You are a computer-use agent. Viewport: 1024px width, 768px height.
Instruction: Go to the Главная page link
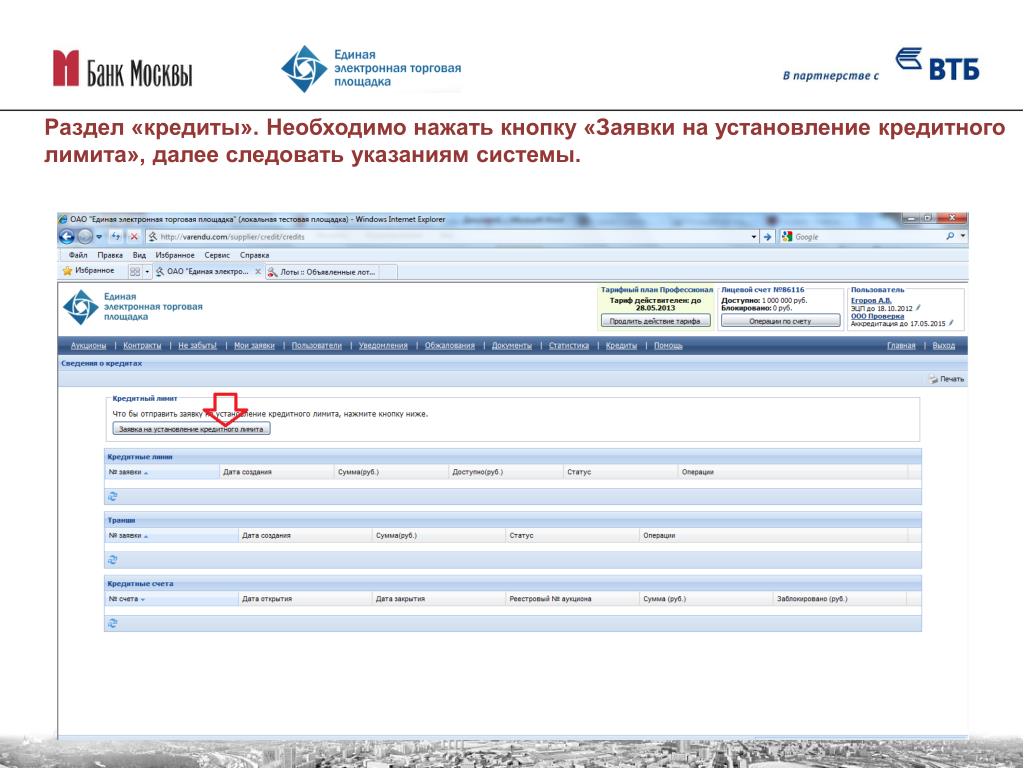[x=901, y=345]
